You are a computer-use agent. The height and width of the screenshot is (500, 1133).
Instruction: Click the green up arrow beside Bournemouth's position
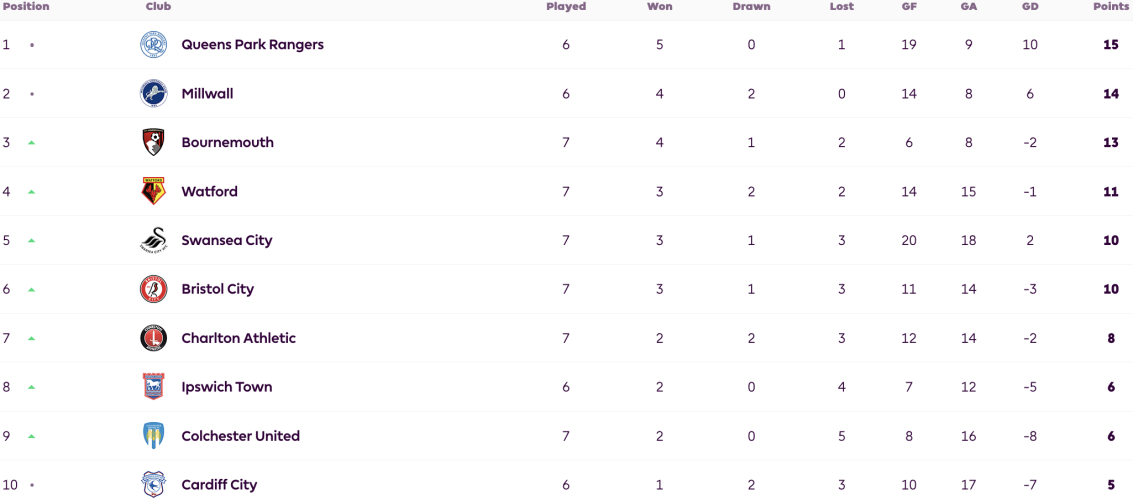click(x=31, y=143)
